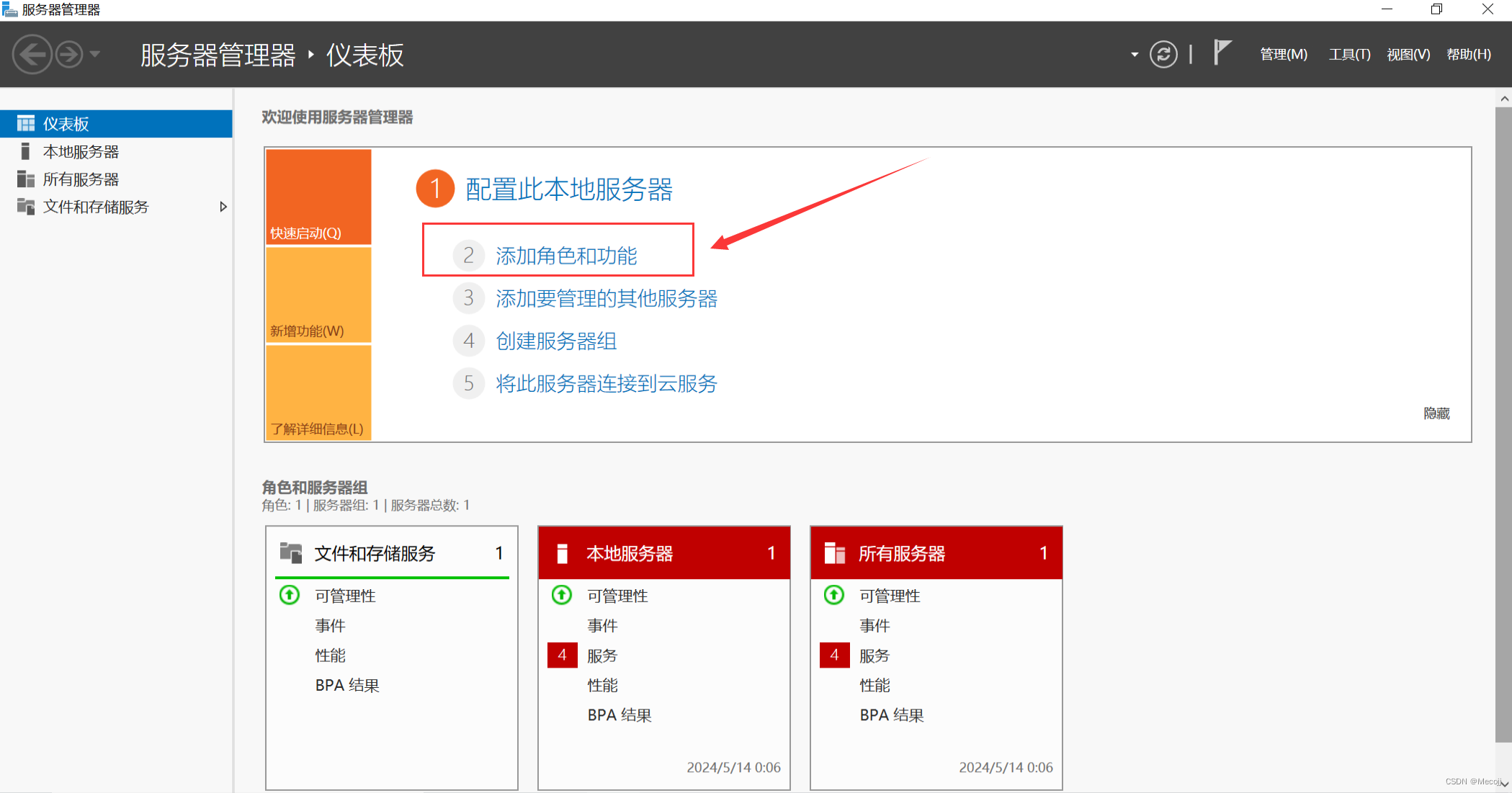Open the dropdown arrow left of the refresh icon
Viewport: 1512px width, 793px height.
1135,54
